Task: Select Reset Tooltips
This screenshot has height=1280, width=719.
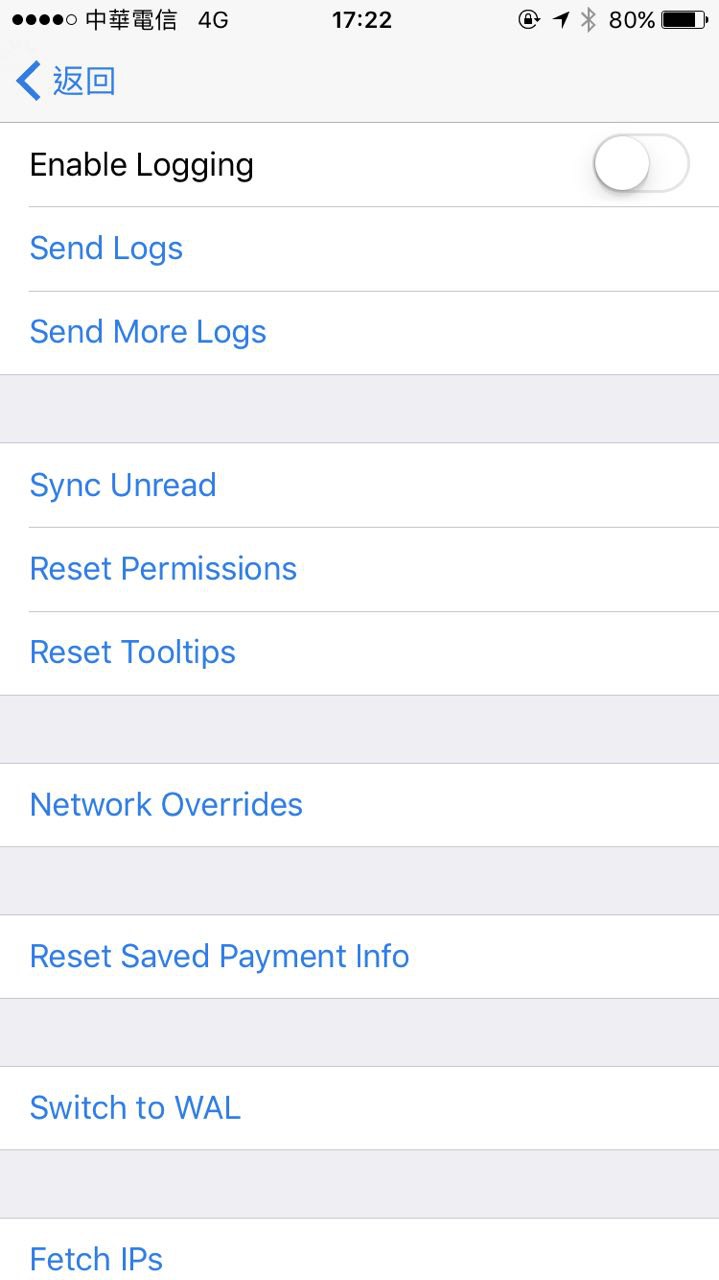Action: [x=133, y=653]
